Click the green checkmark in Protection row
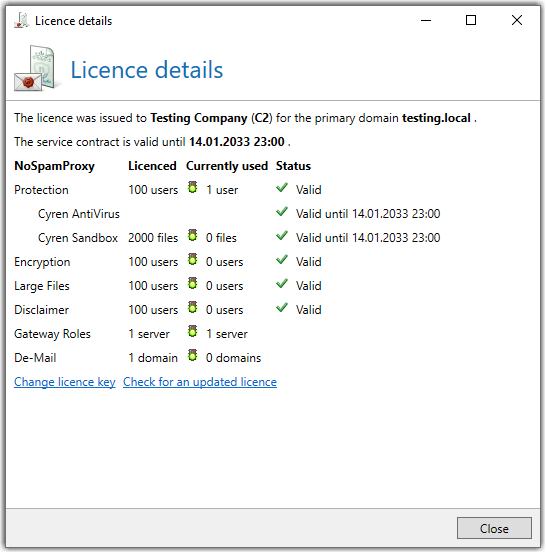Screen dimensions: 546x553 [282, 188]
